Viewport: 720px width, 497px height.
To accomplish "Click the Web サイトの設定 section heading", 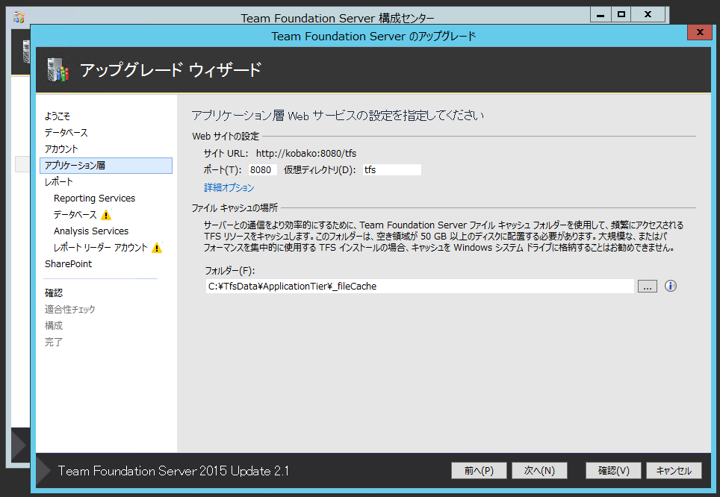I will tap(225, 136).
